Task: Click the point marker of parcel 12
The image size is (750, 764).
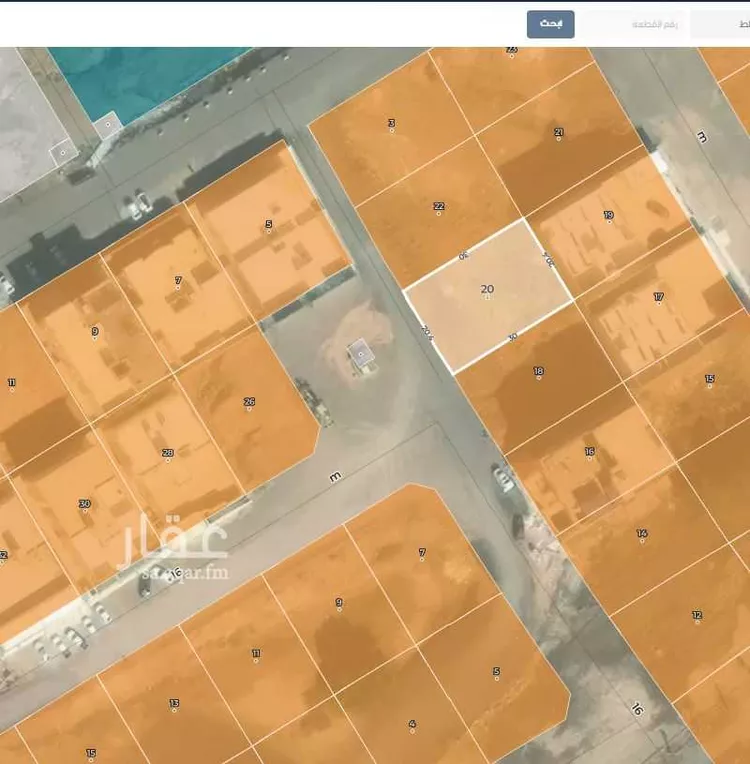Action: 696,621
